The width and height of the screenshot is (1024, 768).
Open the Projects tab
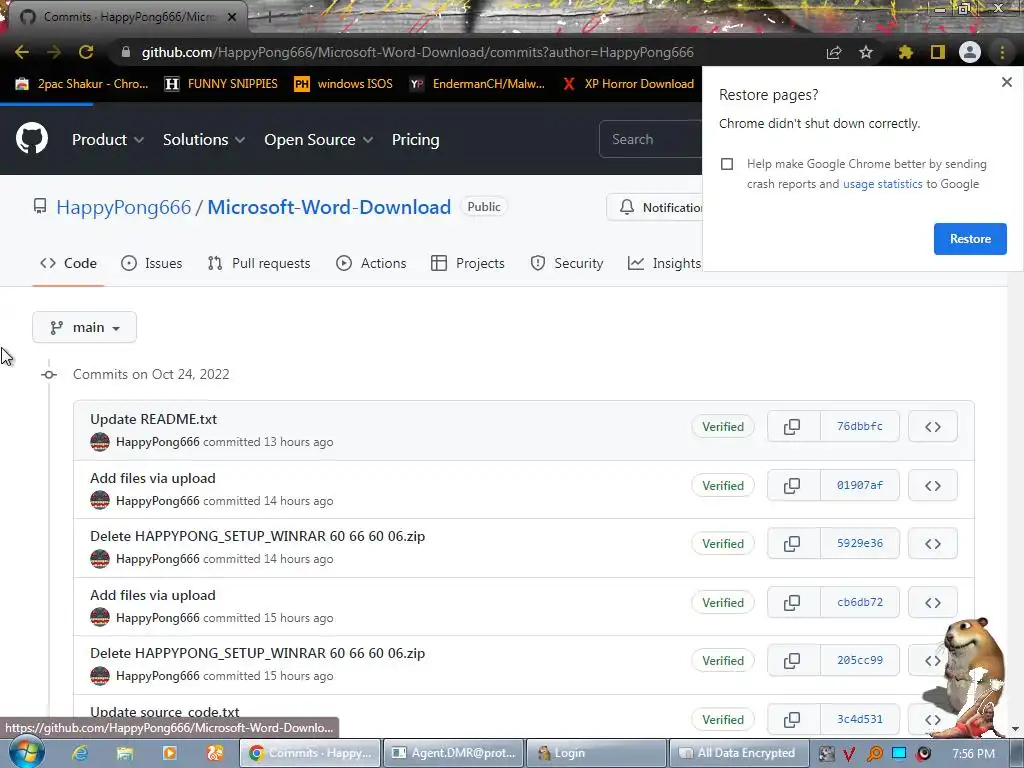point(468,263)
